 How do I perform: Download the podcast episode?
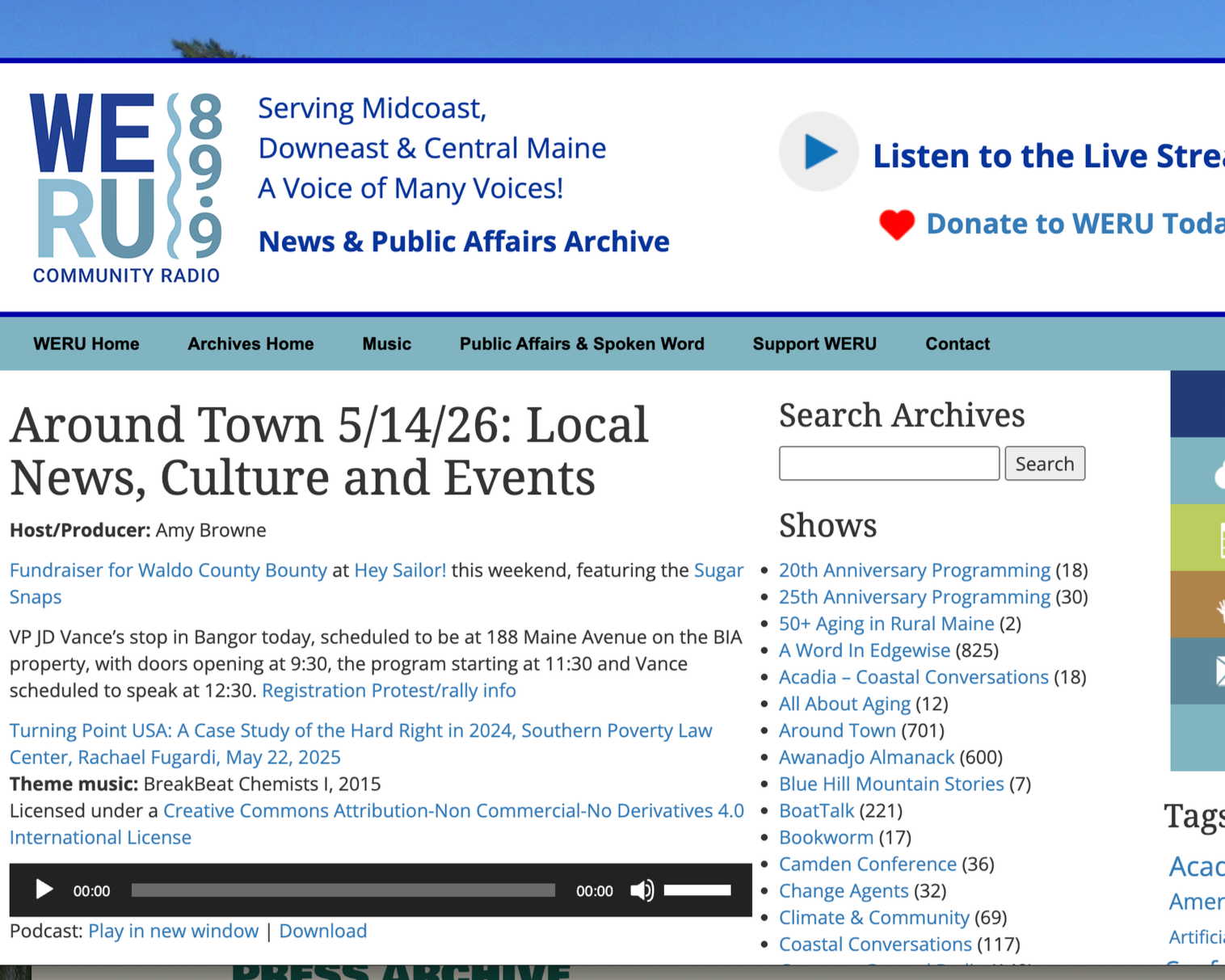[x=323, y=932]
